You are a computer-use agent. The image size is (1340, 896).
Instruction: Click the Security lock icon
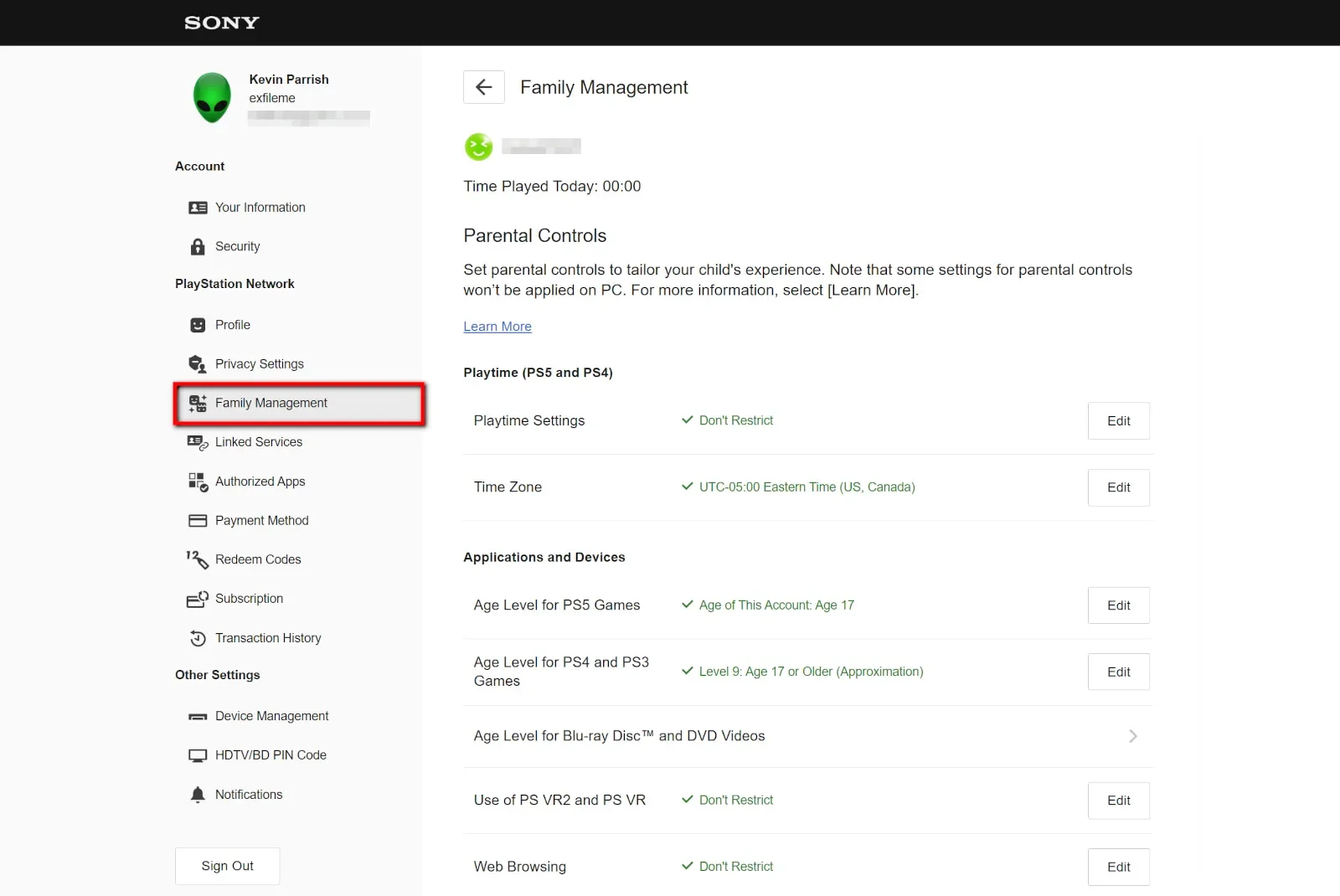point(197,246)
